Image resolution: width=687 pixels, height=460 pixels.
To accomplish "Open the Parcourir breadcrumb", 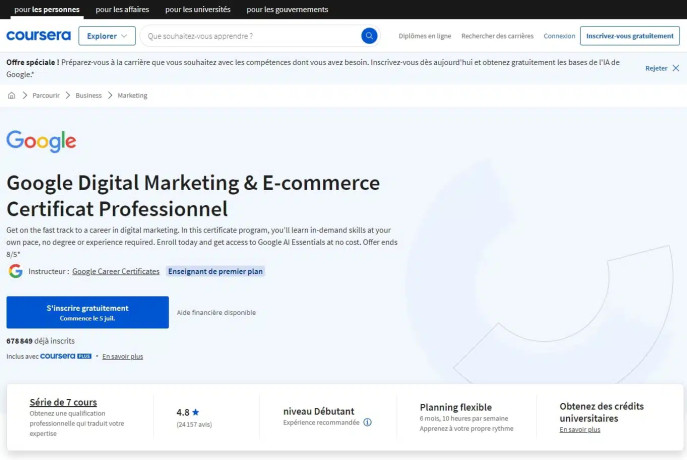I will [x=46, y=96].
